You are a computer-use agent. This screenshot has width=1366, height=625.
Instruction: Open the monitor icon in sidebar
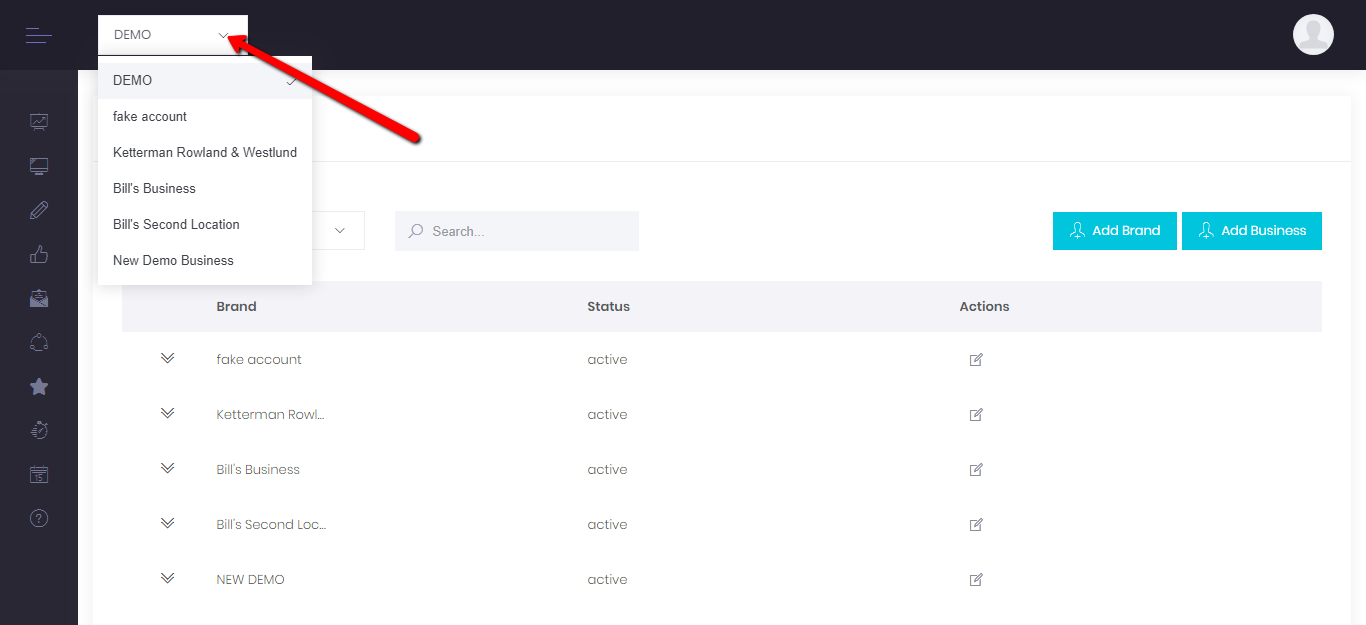click(39, 166)
